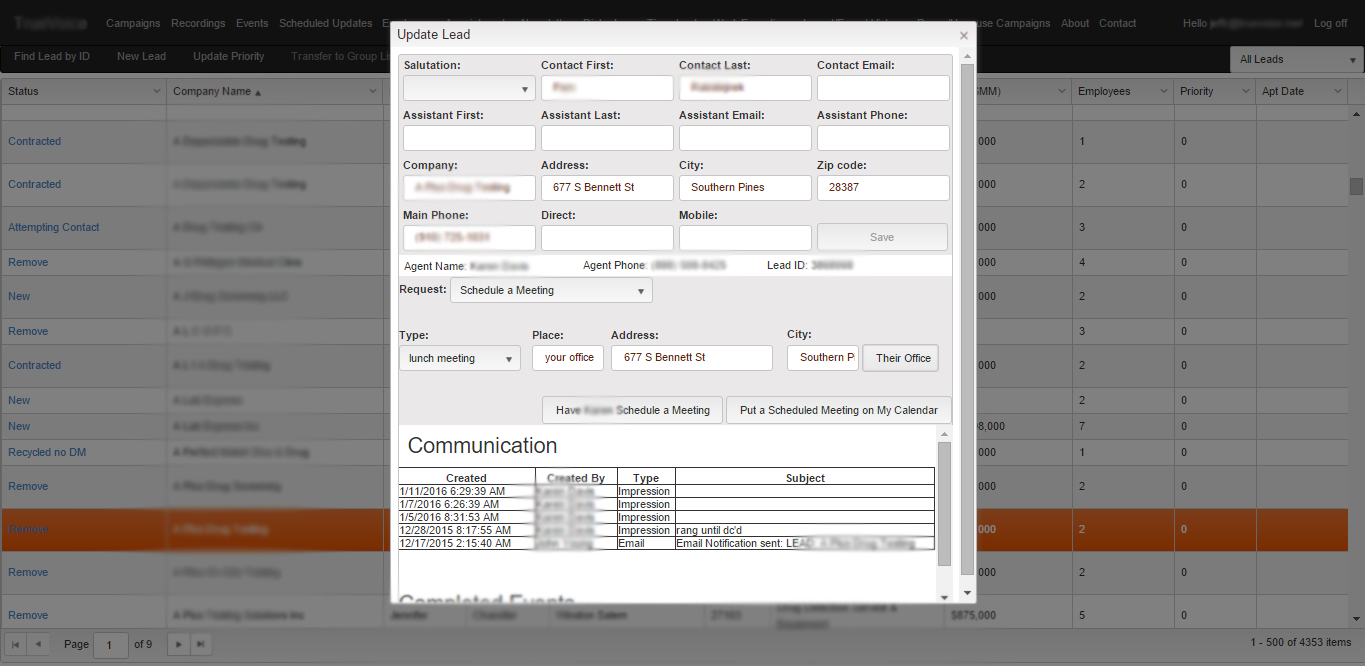Click meeting Address field 677 S Bennett St

pyautogui.click(x=692, y=358)
